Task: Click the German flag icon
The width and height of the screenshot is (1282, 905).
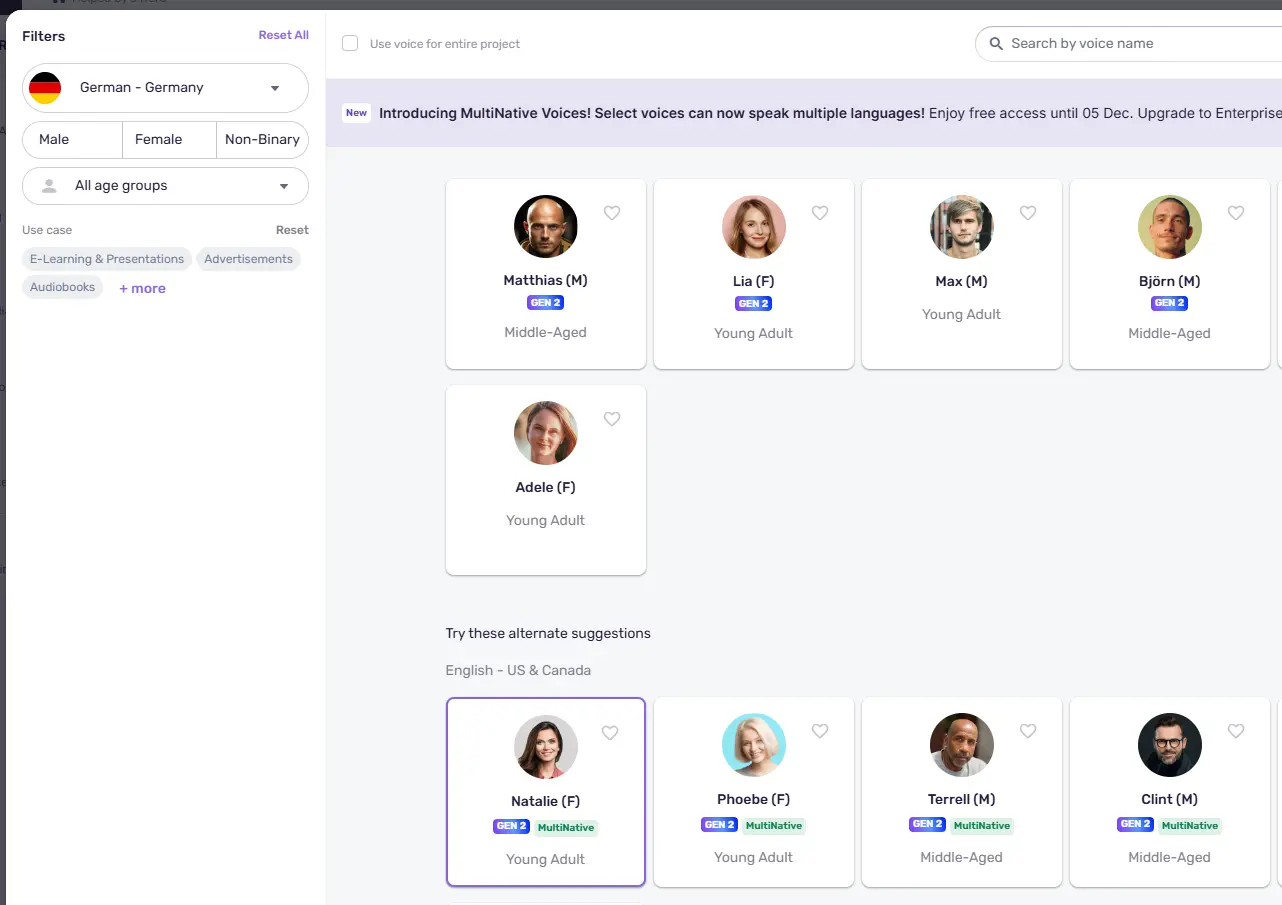Action: [45, 88]
